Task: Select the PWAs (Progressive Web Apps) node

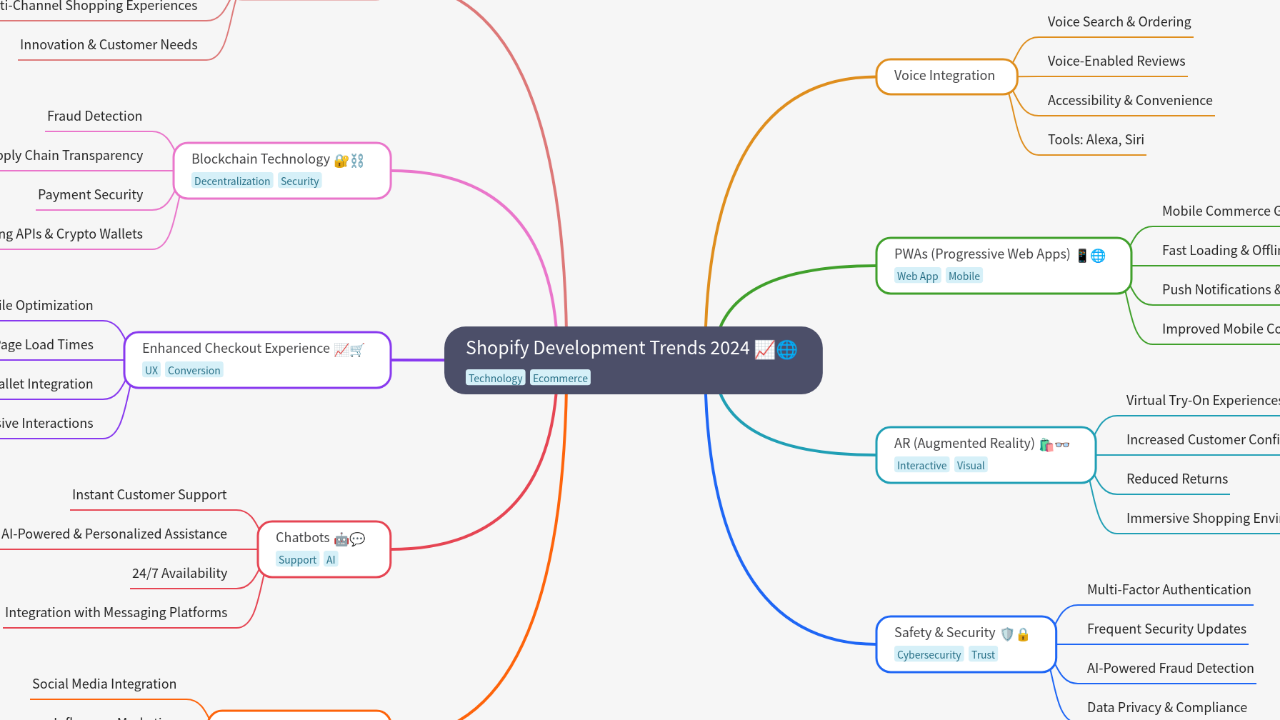Action: point(1004,265)
